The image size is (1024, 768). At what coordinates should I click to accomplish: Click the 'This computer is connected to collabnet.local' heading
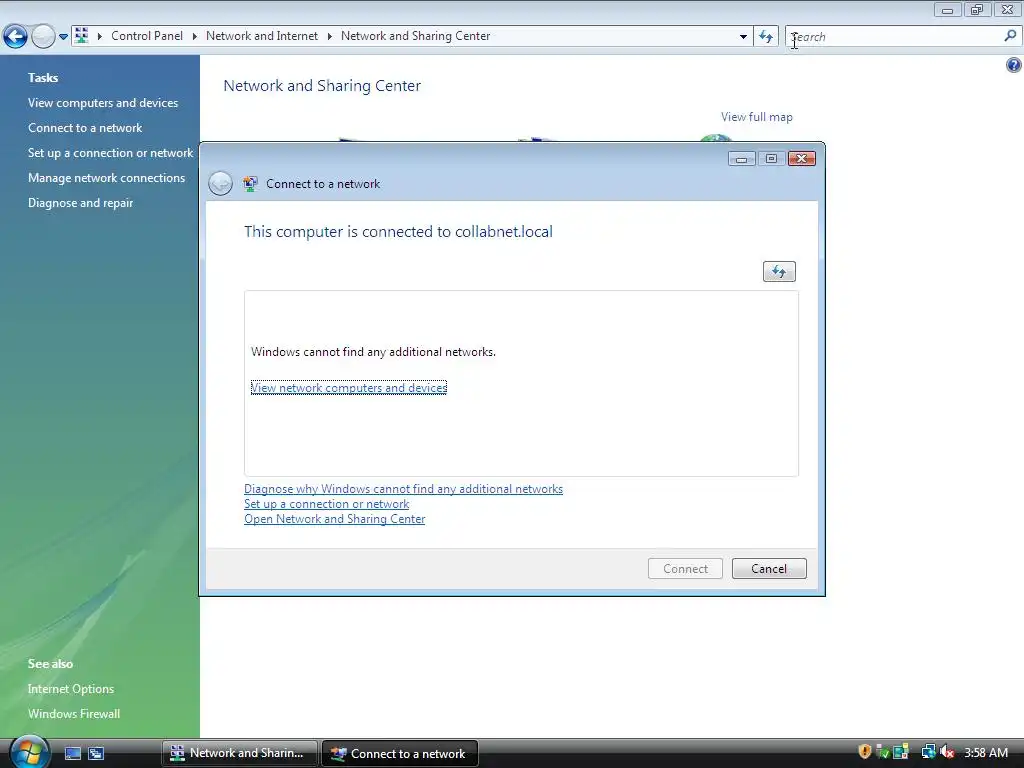[398, 232]
